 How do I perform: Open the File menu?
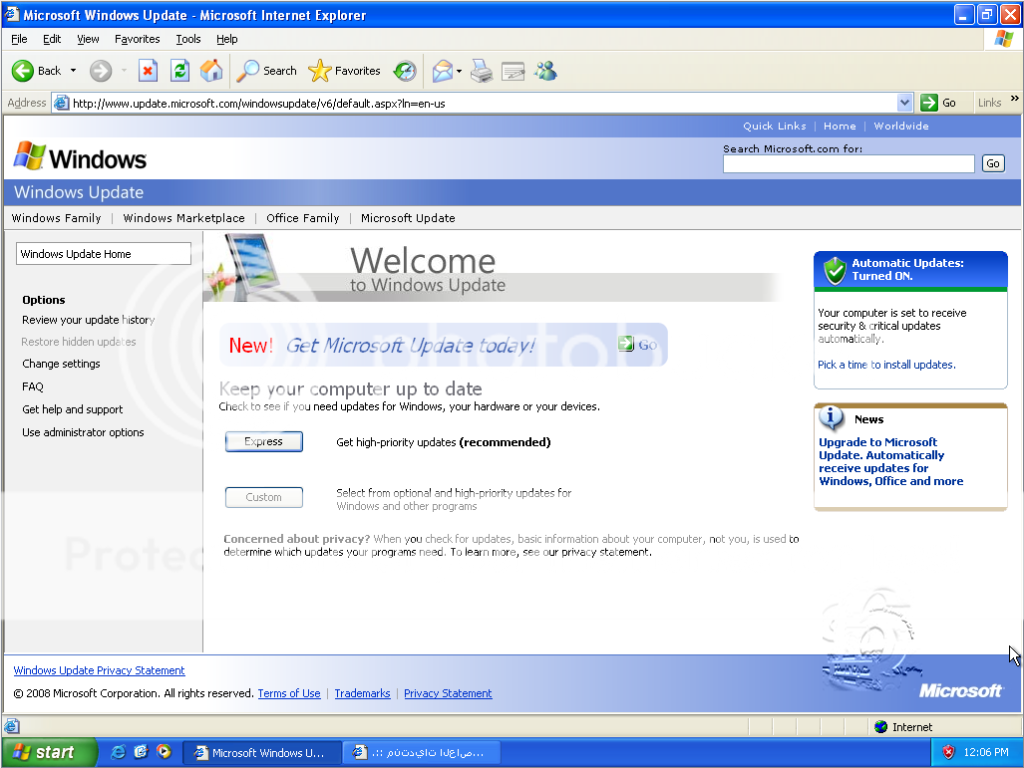pos(20,39)
